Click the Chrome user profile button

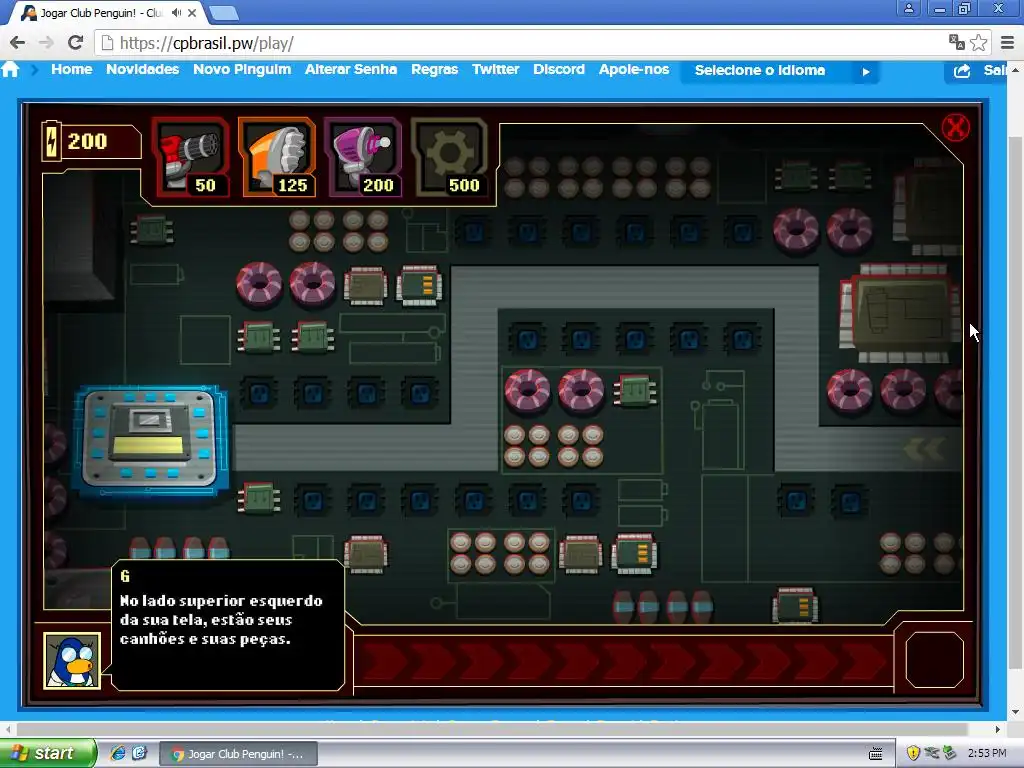(x=908, y=8)
